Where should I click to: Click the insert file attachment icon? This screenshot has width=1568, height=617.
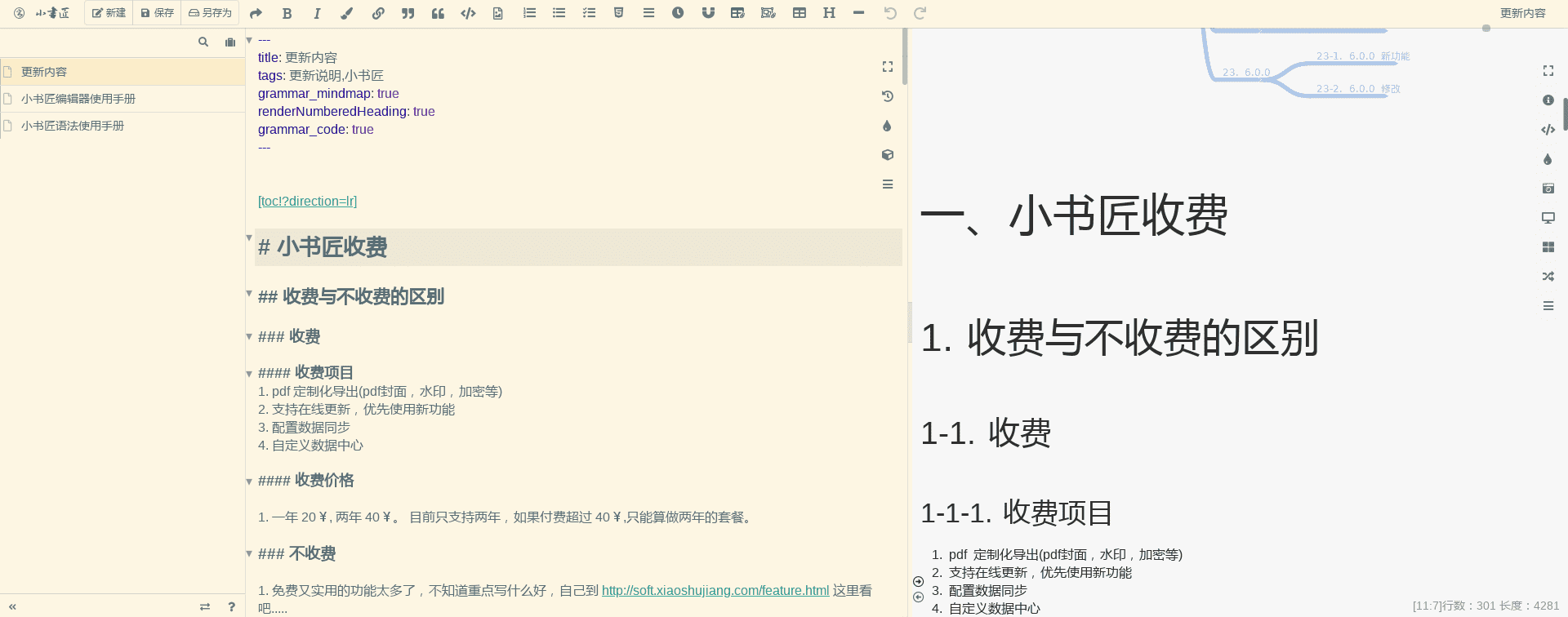(x=498, y=13)
